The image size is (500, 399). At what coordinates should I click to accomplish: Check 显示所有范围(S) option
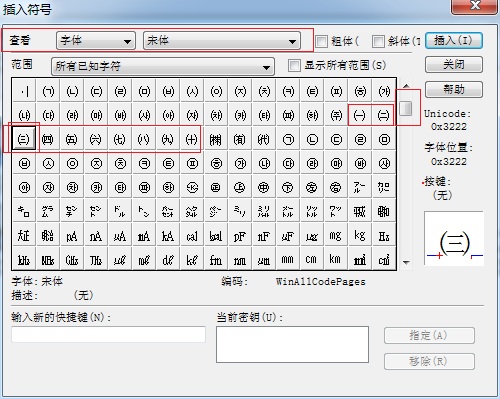click(294, 65)
